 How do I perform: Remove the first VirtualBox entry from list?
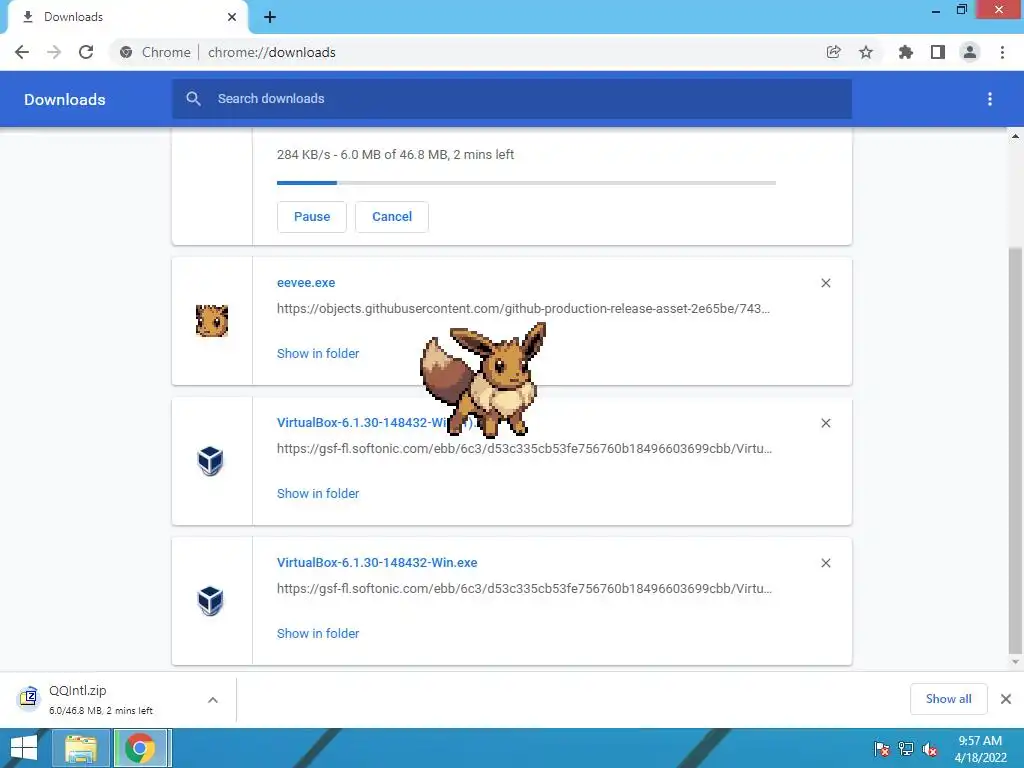pos(826,423)
